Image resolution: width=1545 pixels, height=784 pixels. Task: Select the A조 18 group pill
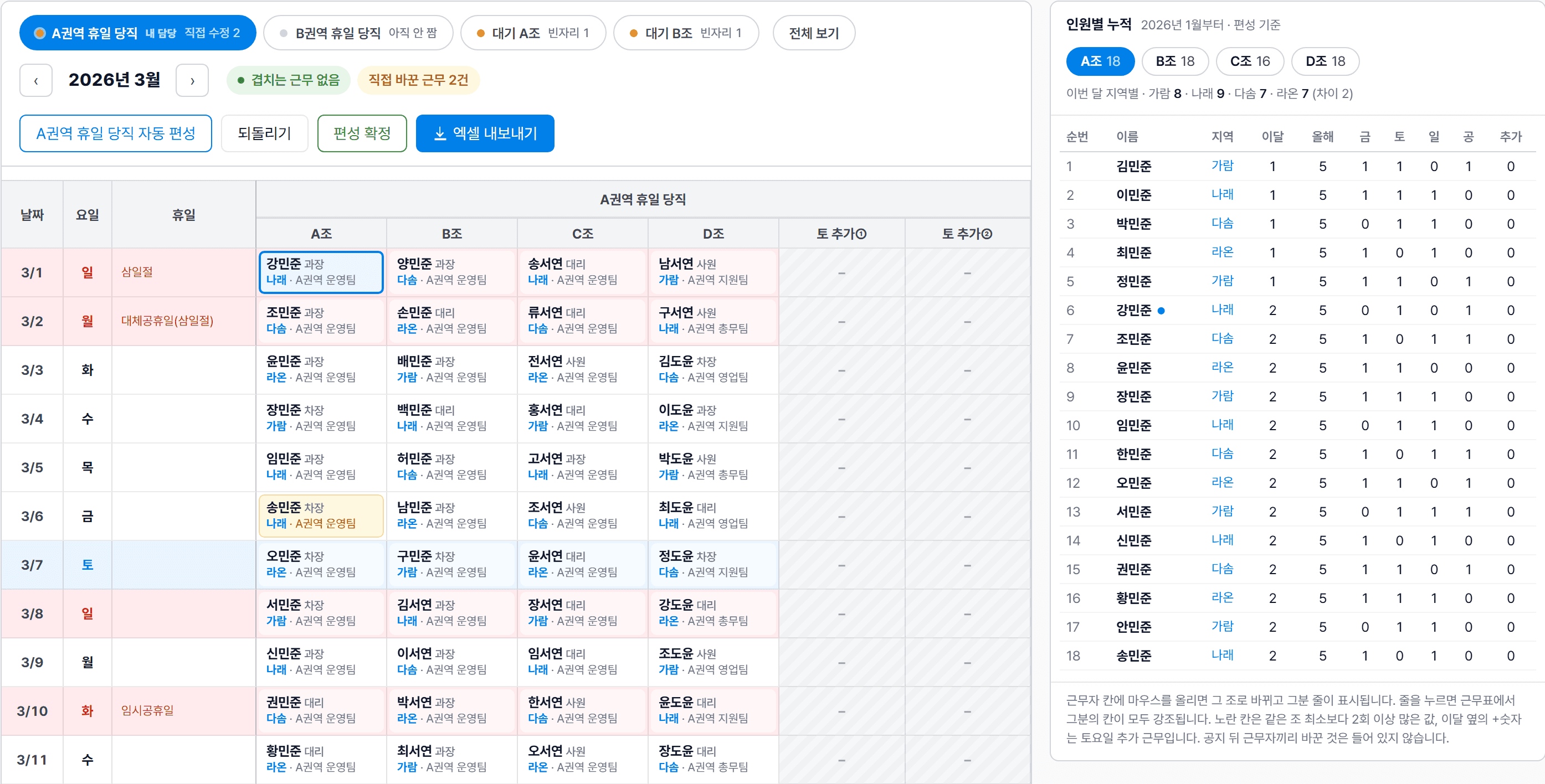click(1100, 61)
